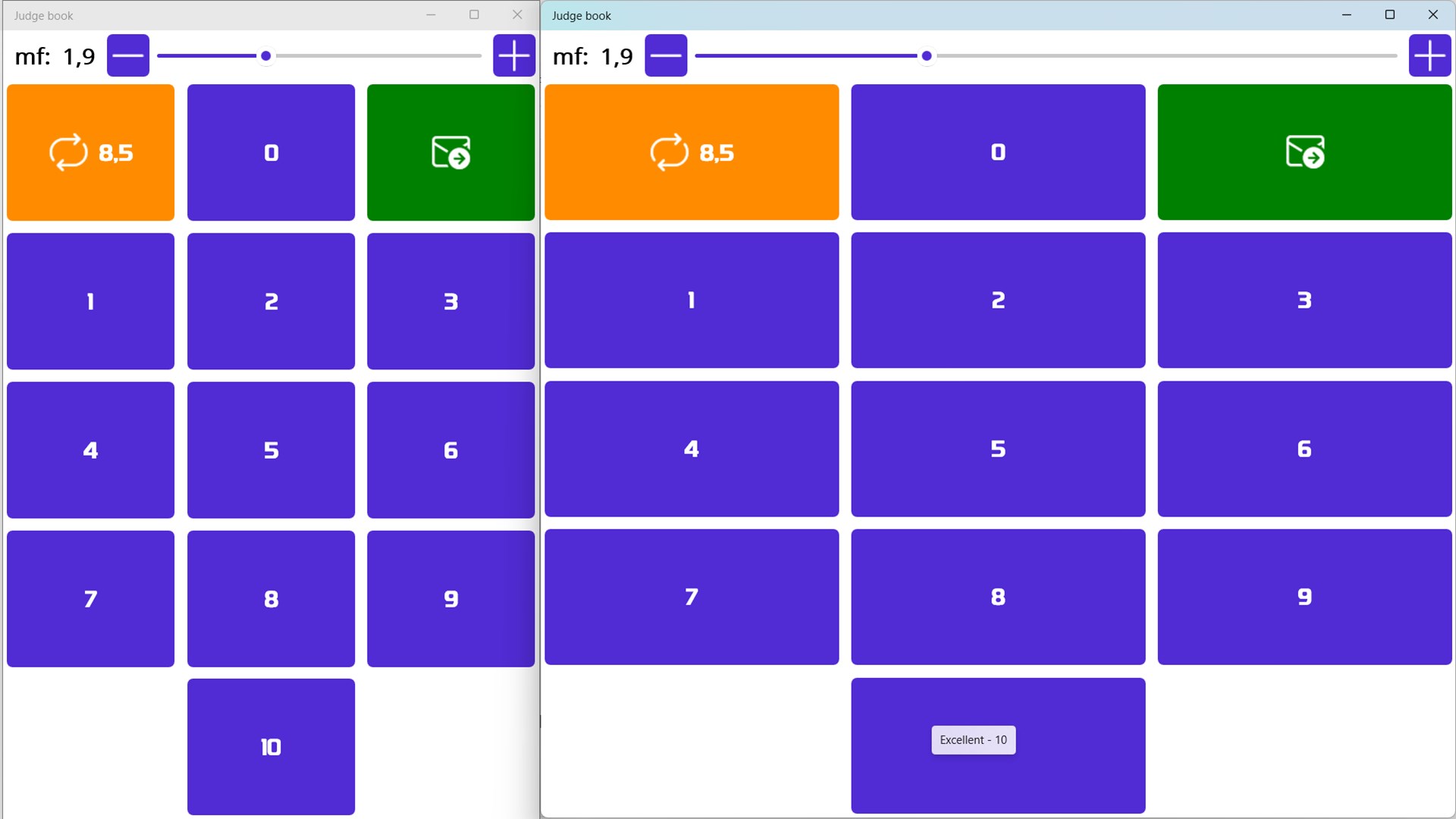The width and height of the screenshot is (1456, 819).
Task: Click the plus stepper in right window
Action: click(1429, 55)
